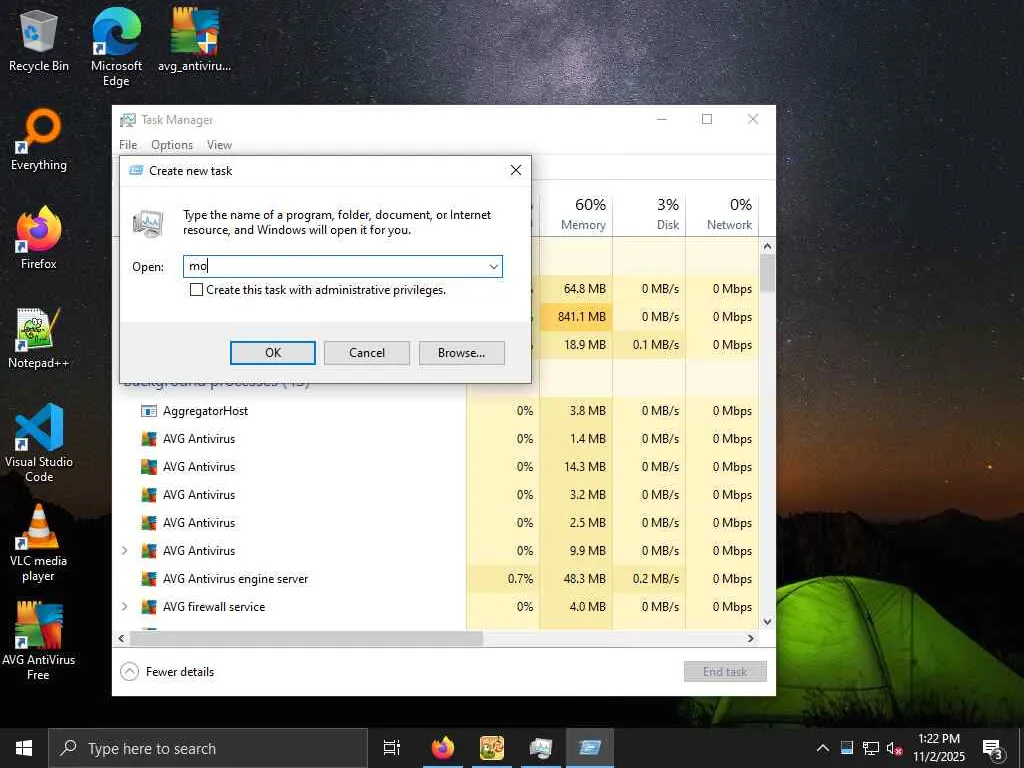Image resolution: width=1024 pixels, height=768 pixels.
Task: Click Cancel in Create new task
Action: [367, 353]
